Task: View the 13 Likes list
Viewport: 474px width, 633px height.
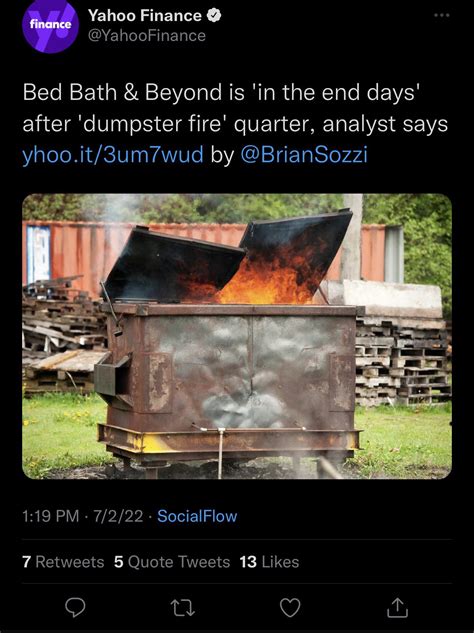Action: click(269, 562)
